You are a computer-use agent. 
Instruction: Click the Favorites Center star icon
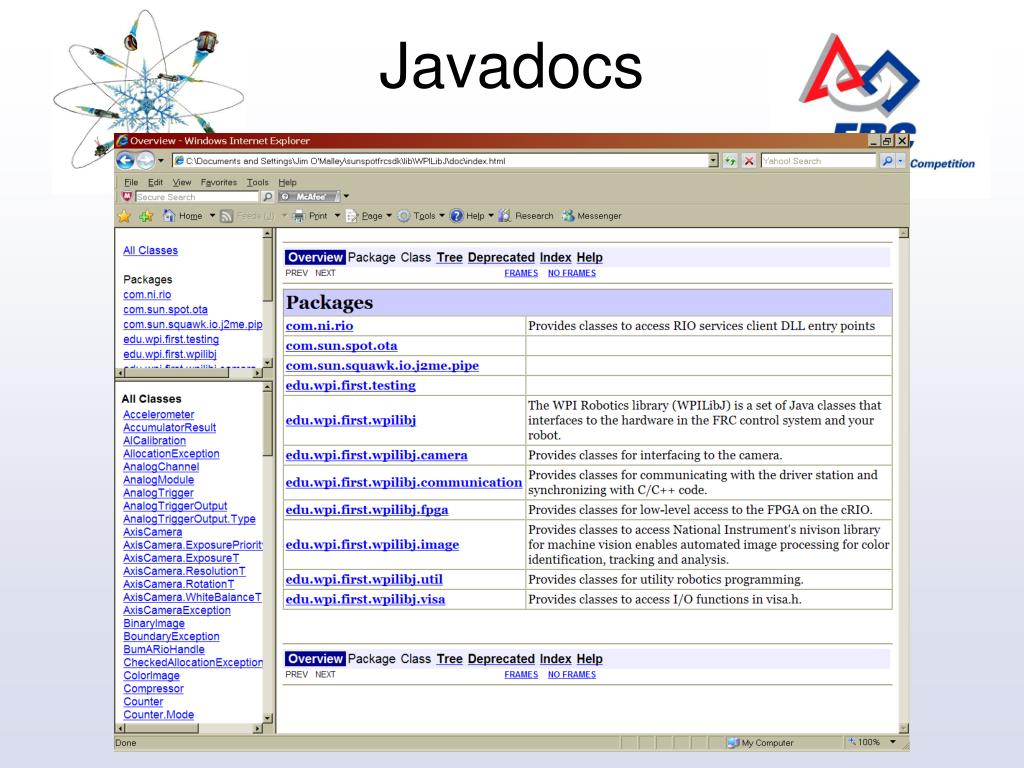(124, 216)
